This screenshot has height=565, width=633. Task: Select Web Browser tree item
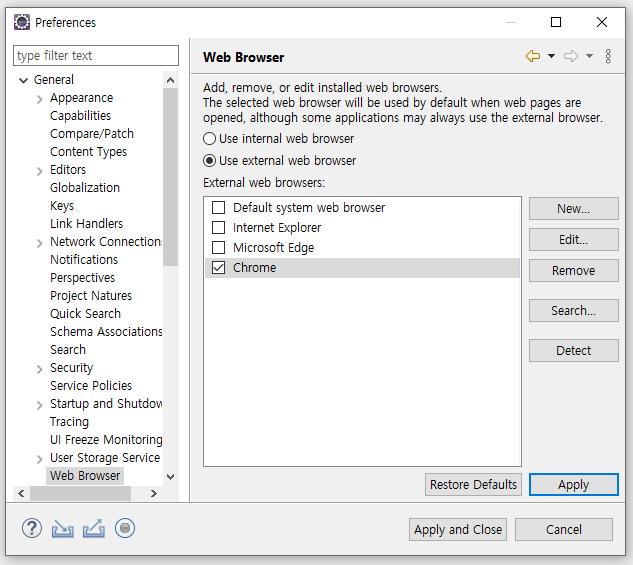pos(85,476)
